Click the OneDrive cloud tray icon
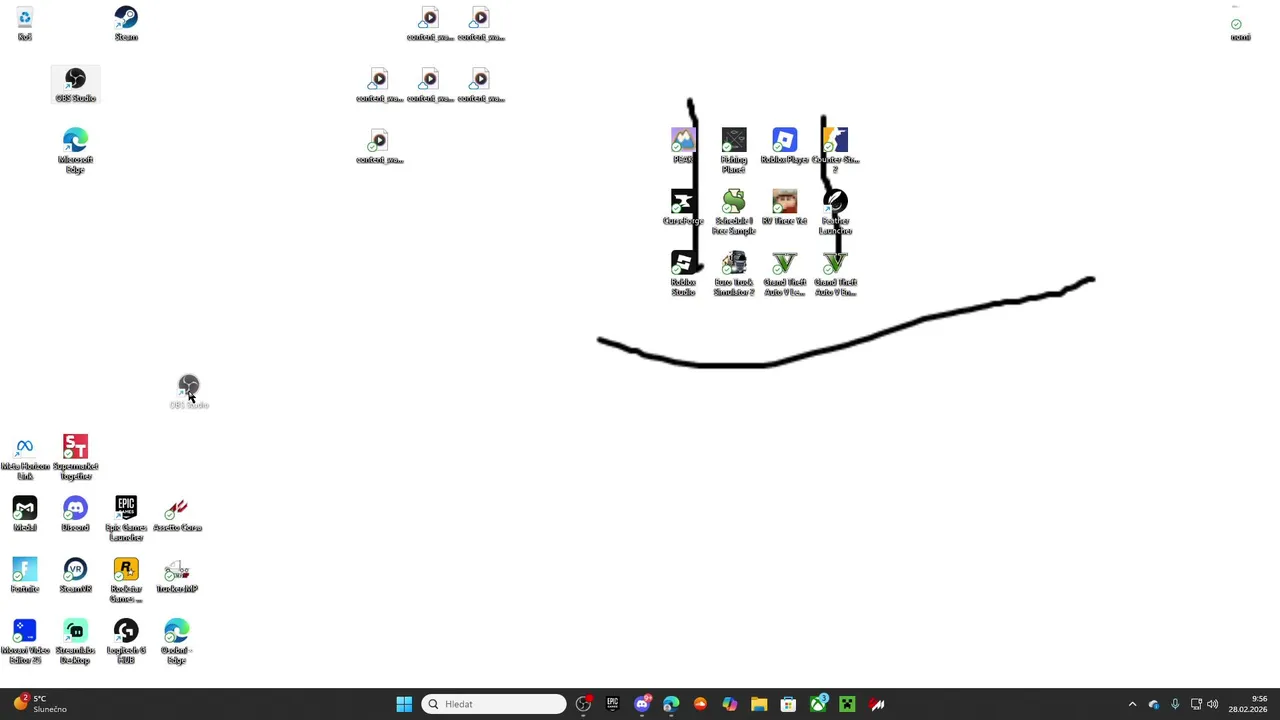1280x720 pixels. [1154, 704]
